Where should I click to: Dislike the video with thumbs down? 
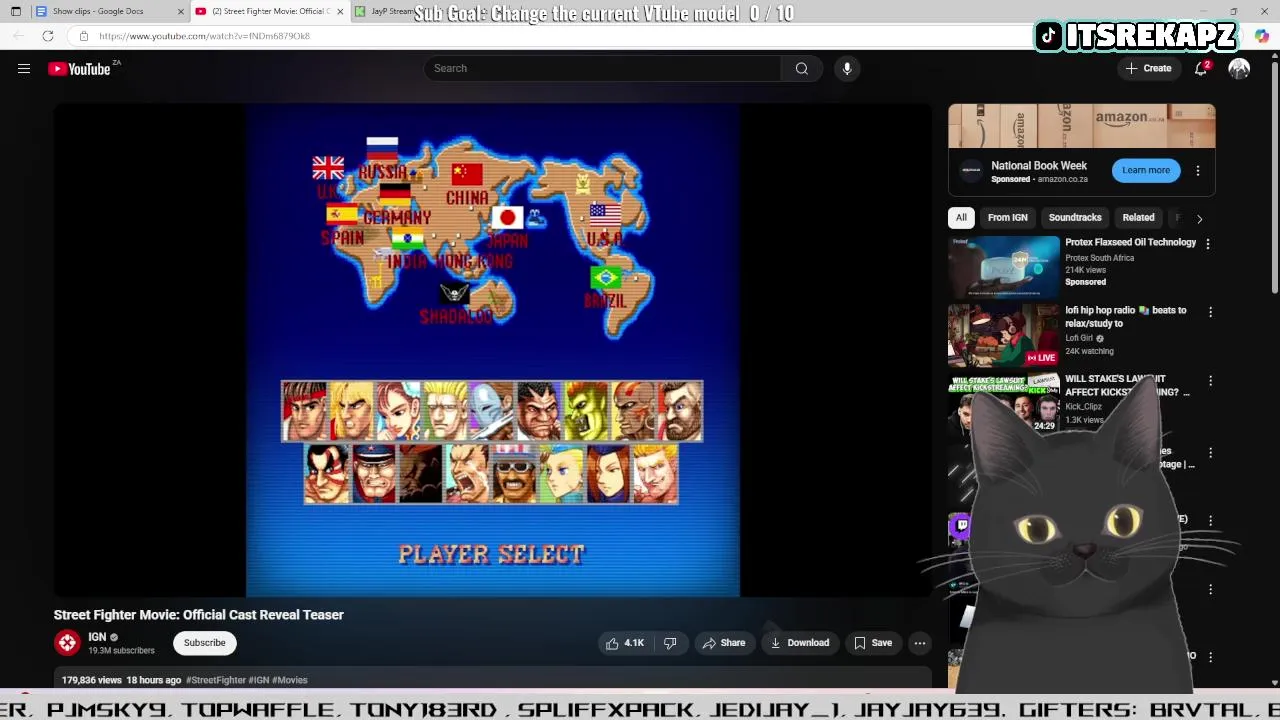(670, 643)
